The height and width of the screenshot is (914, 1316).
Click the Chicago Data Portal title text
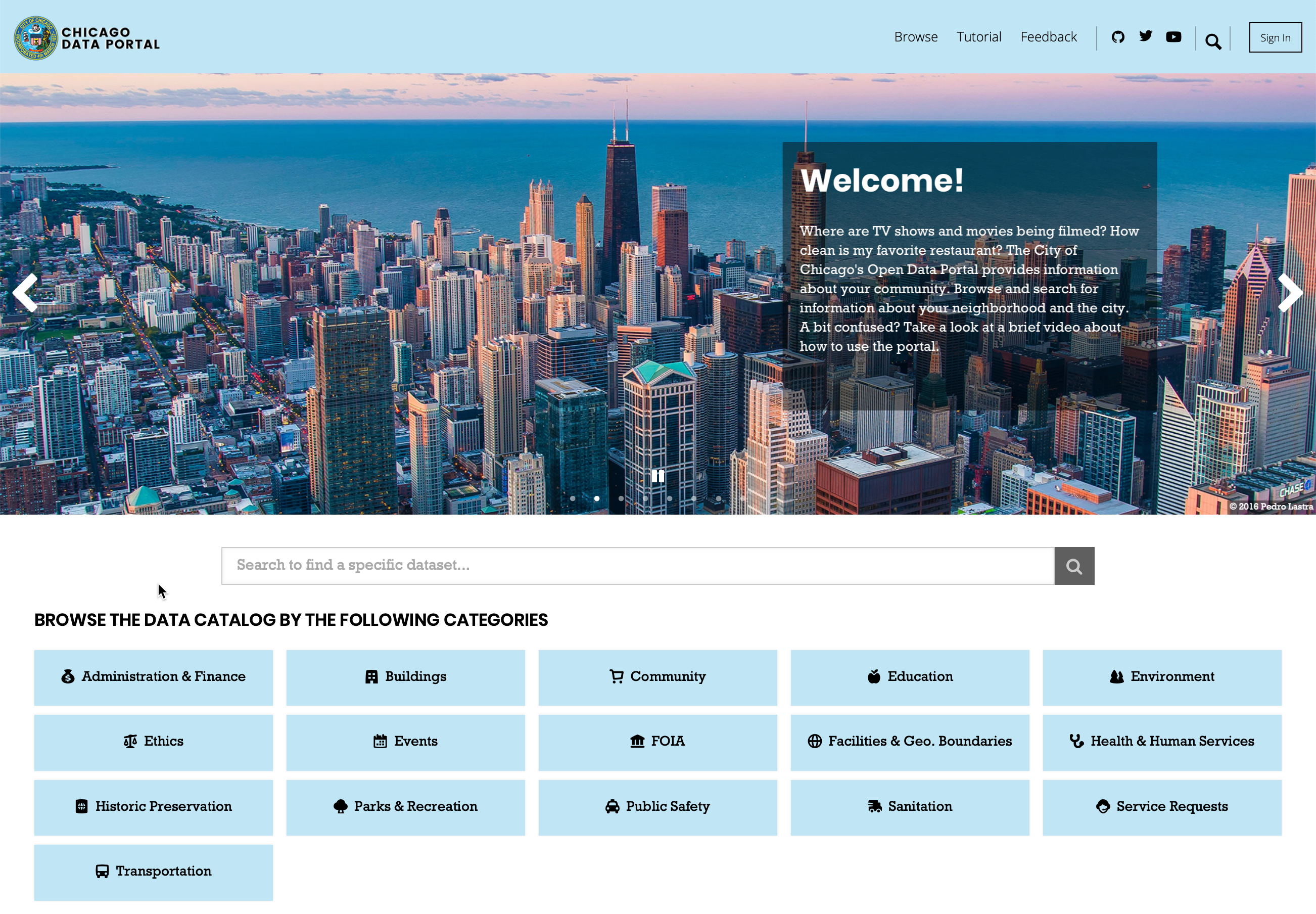point(111,38)
